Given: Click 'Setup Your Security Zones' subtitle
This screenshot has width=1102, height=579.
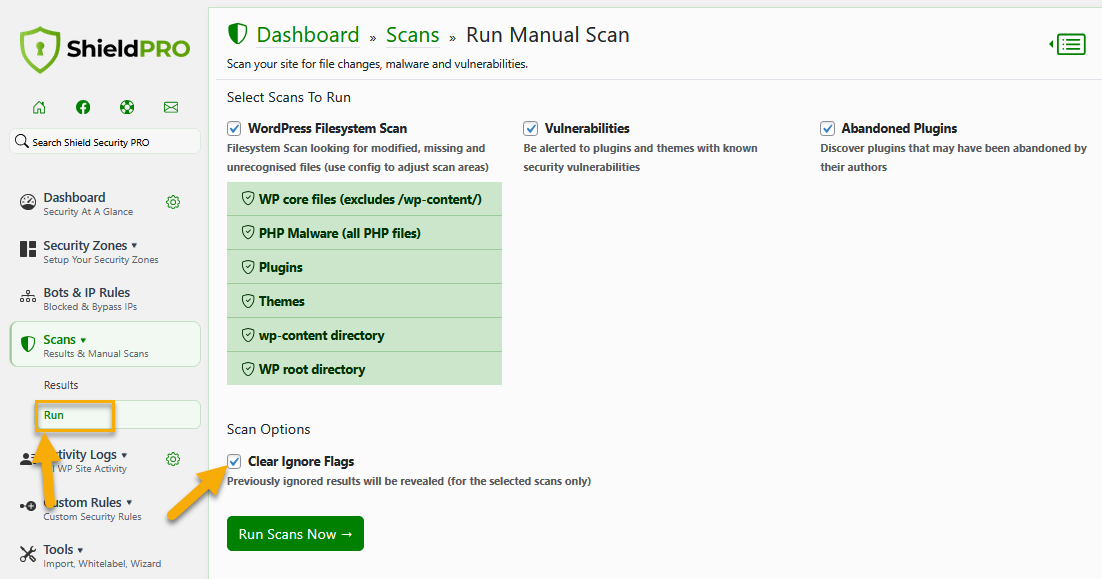Looking at the screenshot, I should 101,259.
